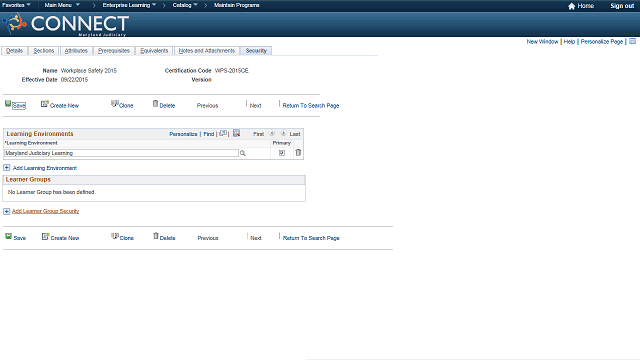The height and width of the screenshot is (360, 640).
Task: Click the top Previous text
Action: (x=207, y=105)
